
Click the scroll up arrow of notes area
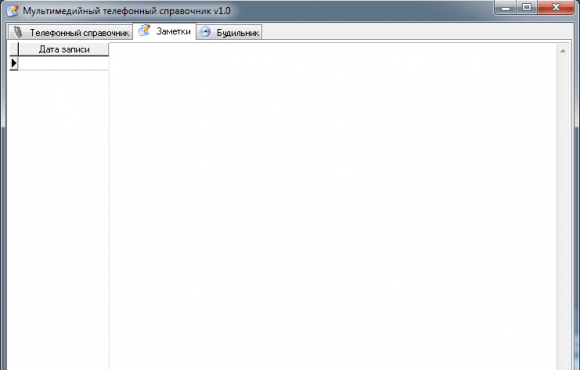[x=563, y=51]
